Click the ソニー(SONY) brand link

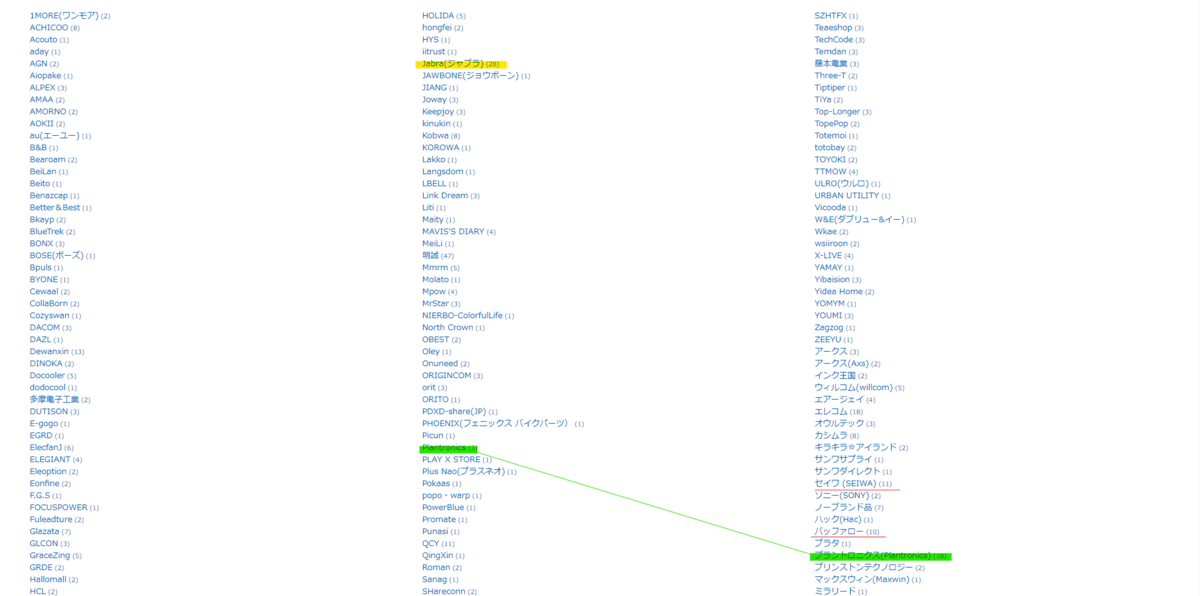842,496
